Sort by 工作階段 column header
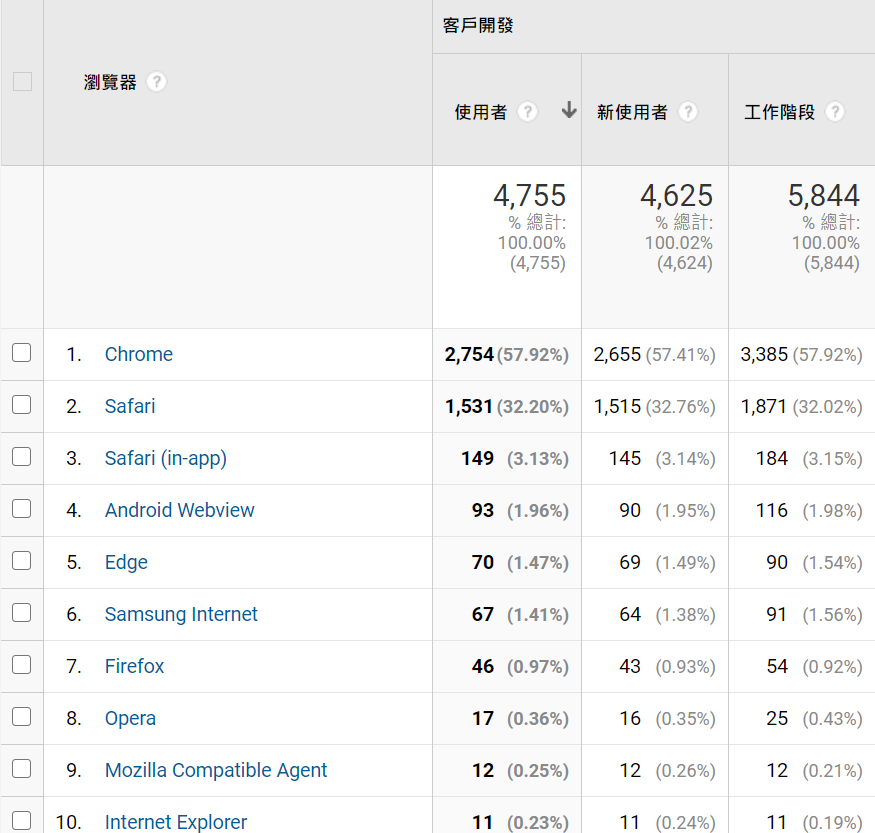875x833 pixels. 779,112
